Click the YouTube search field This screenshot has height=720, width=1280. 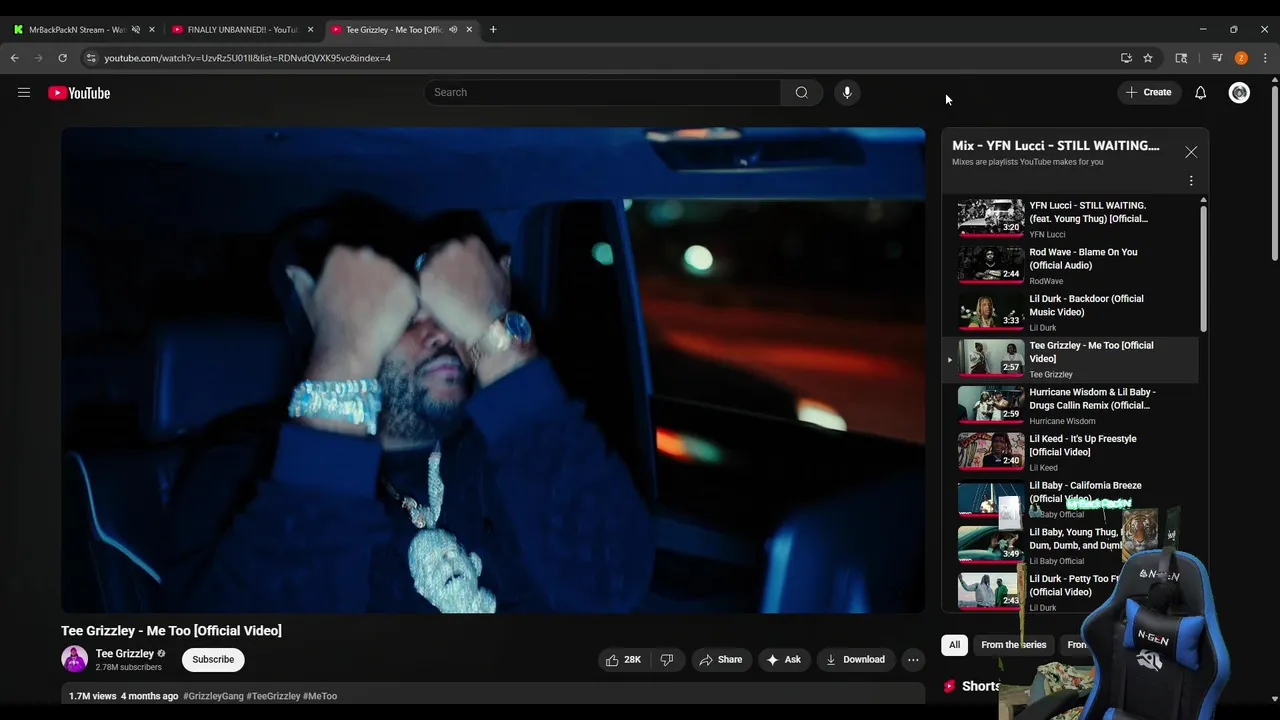pyautogui.click(x=603, y=93)
